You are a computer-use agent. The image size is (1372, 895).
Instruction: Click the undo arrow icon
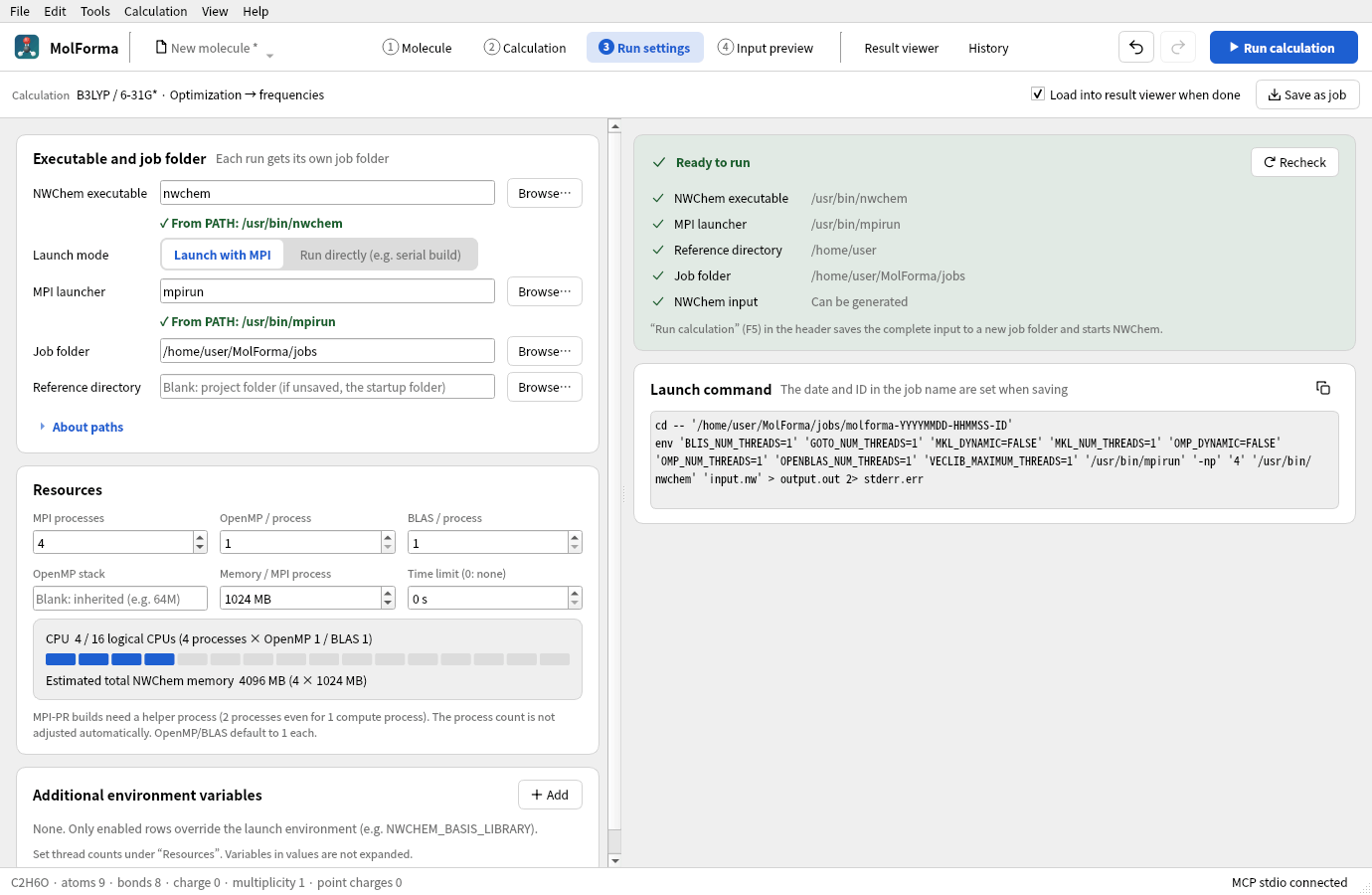click(1136, 48)
